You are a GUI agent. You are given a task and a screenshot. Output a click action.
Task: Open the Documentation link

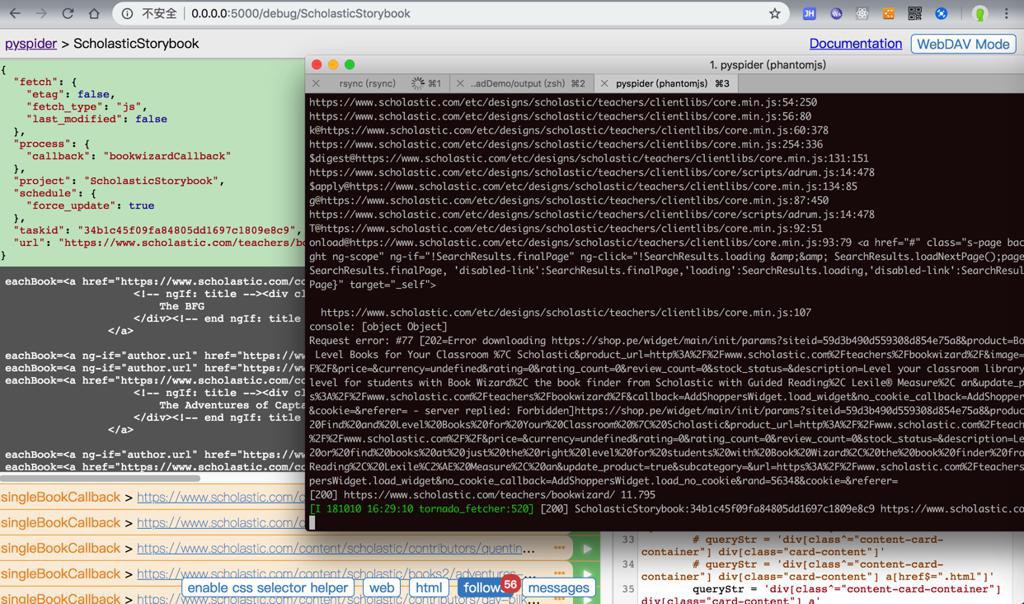(x=856, y=44)
